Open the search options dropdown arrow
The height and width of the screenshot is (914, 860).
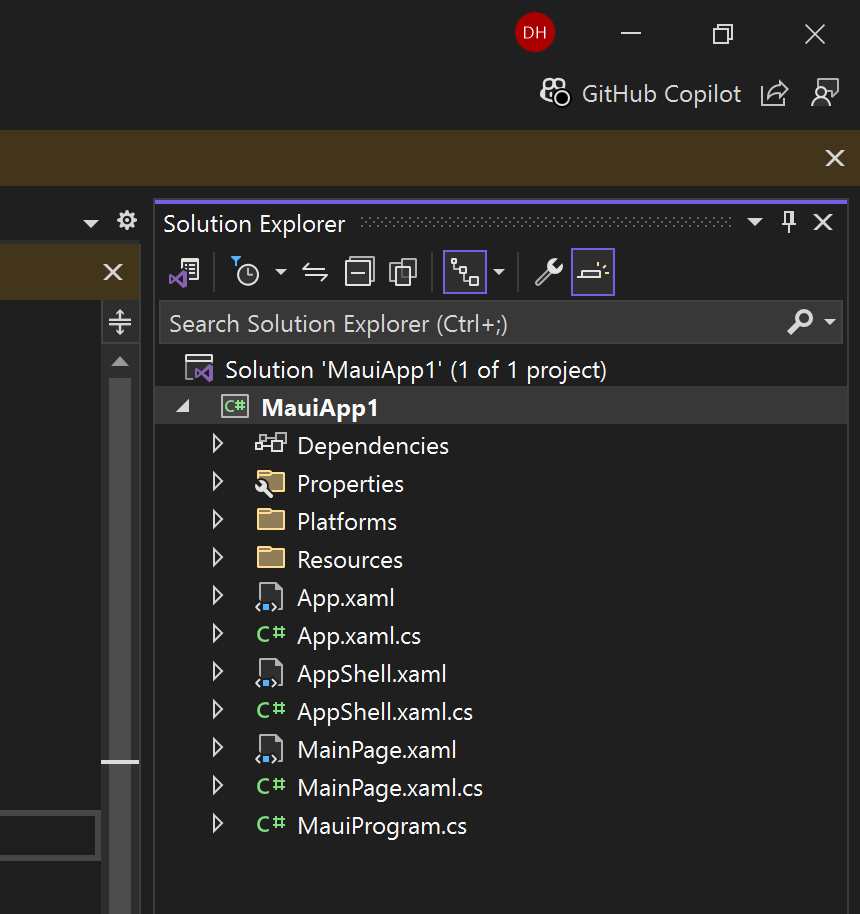tap(830, 323)
